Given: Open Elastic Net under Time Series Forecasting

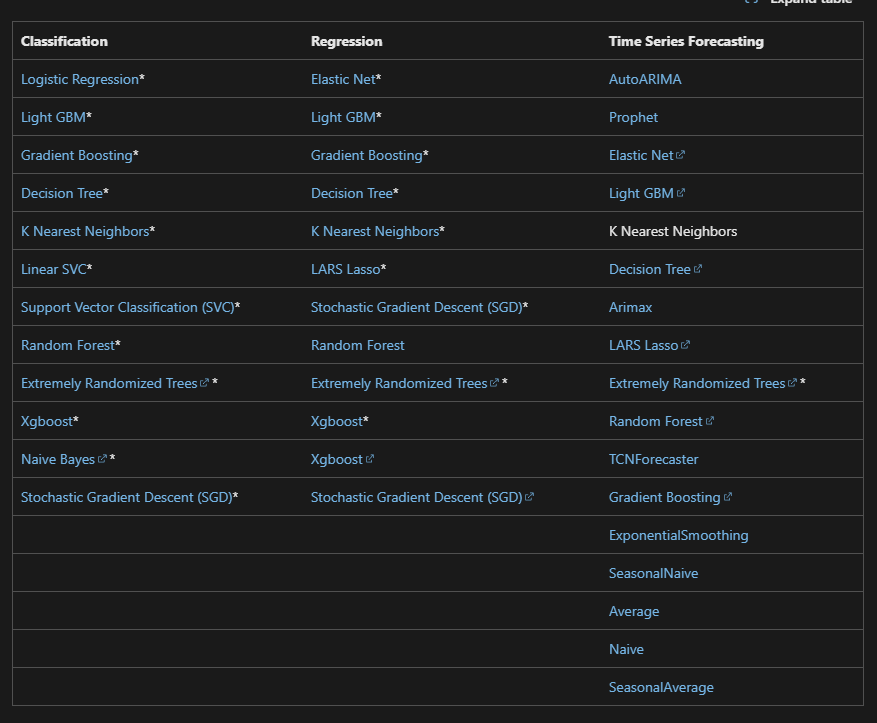Looking at the screenshot, I should click(x=647, y=155).
